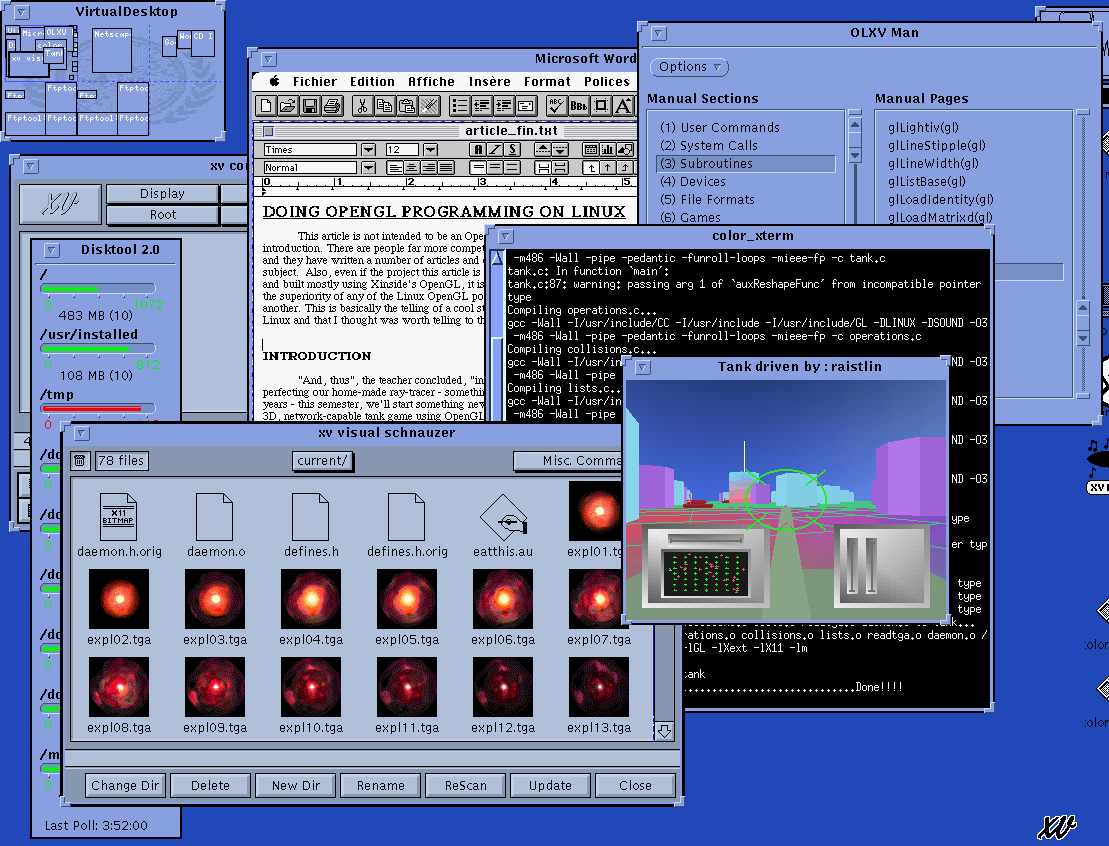Open the Edition menu
This screenshot has width=1109, height=846.
(x=372, y=82)
